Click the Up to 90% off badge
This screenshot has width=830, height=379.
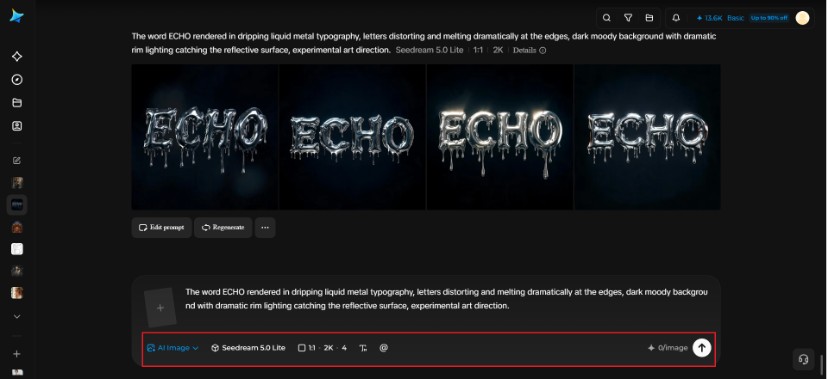769,18
